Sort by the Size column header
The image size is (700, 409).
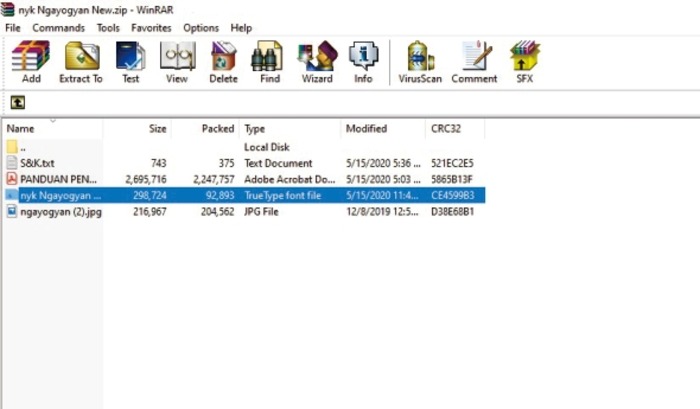point(137,129)
